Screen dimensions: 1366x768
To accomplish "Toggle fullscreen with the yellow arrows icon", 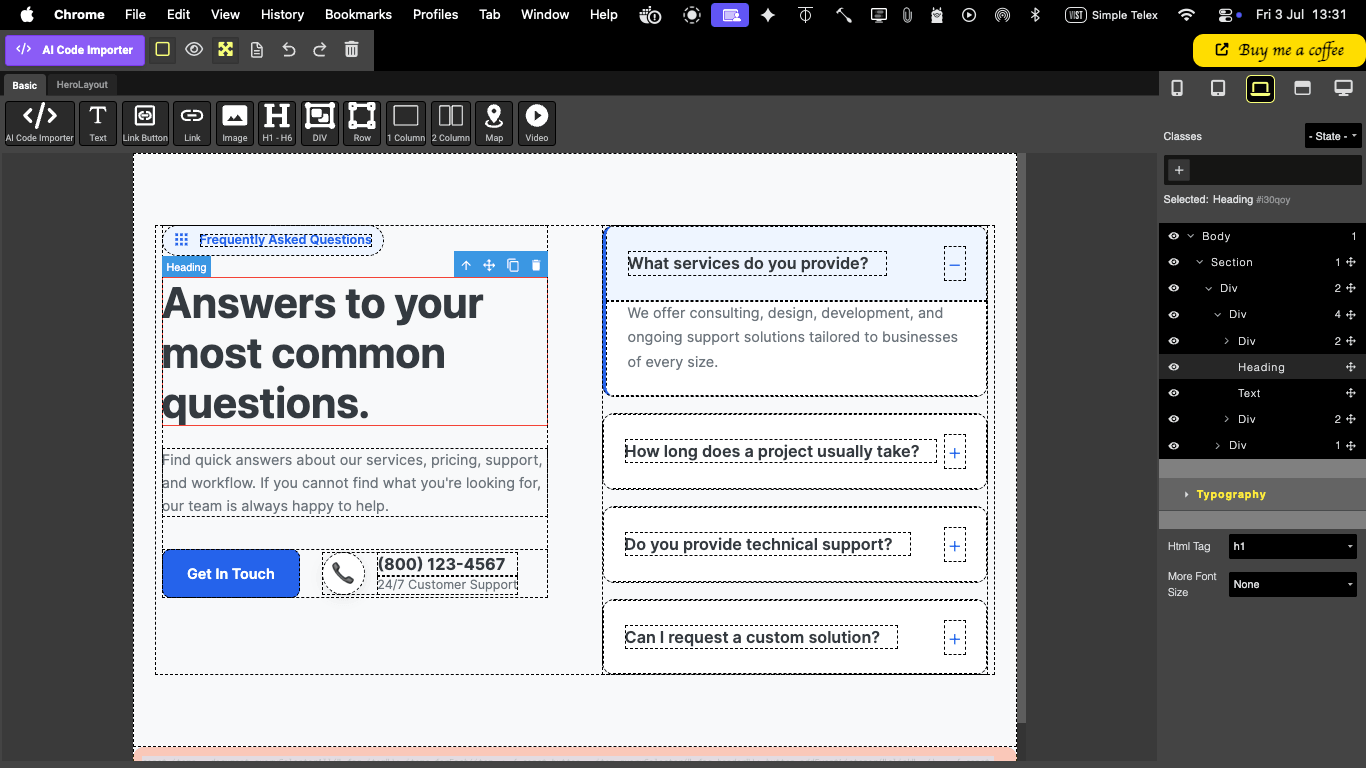I will (x=226, y=50).
